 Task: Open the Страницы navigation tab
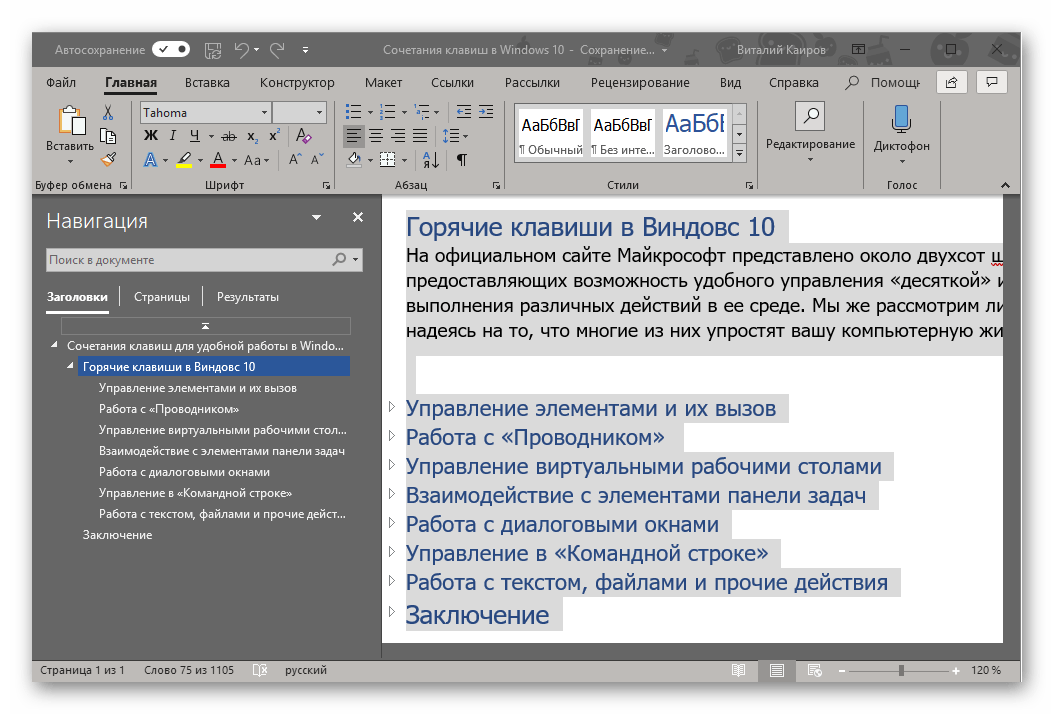pos(161,296)
